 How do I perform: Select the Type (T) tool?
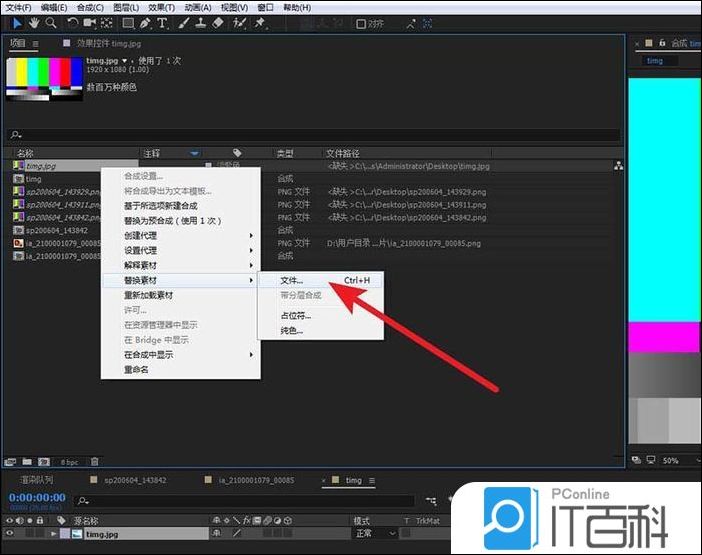162,22
